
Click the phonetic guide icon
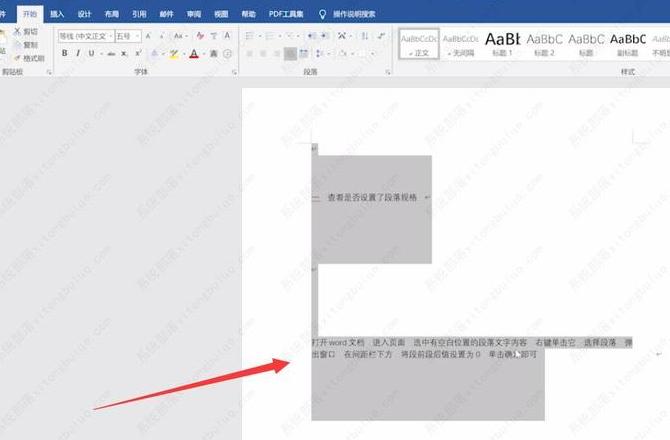[214, 36]
